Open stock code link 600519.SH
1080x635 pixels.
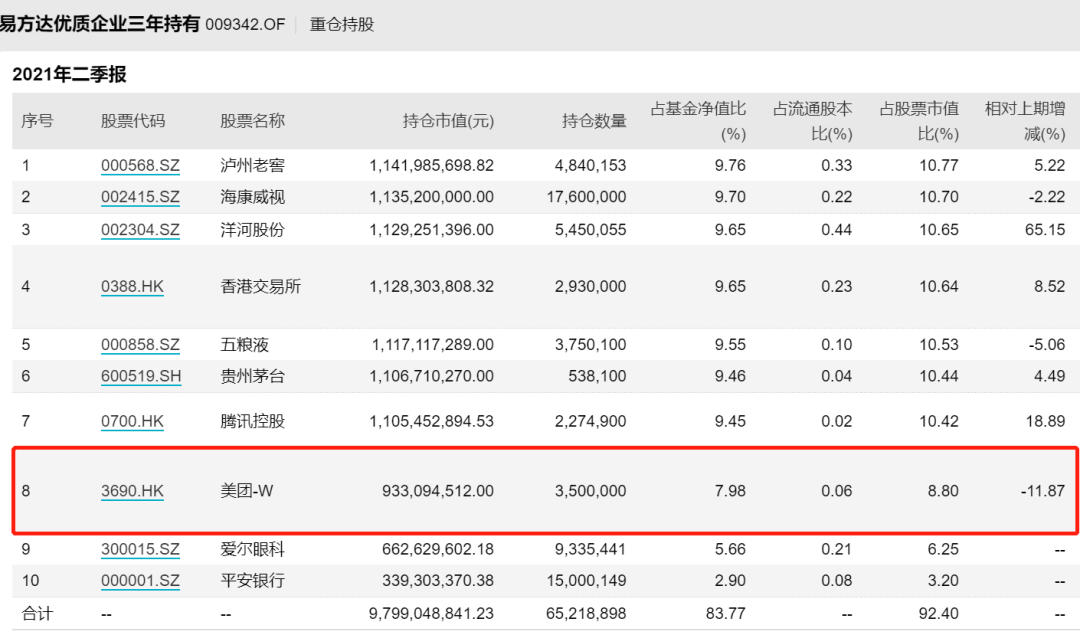(x=141, y=376)
